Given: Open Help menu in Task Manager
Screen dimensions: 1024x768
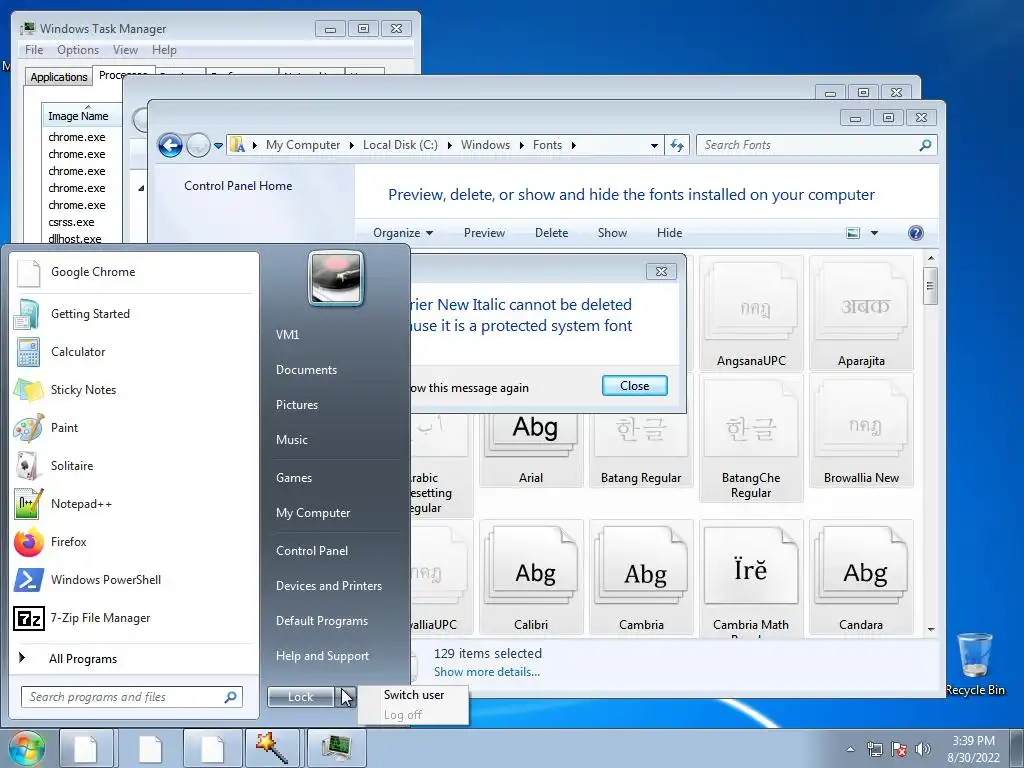Looking at the screenshot, I should (x=164, y=50).
